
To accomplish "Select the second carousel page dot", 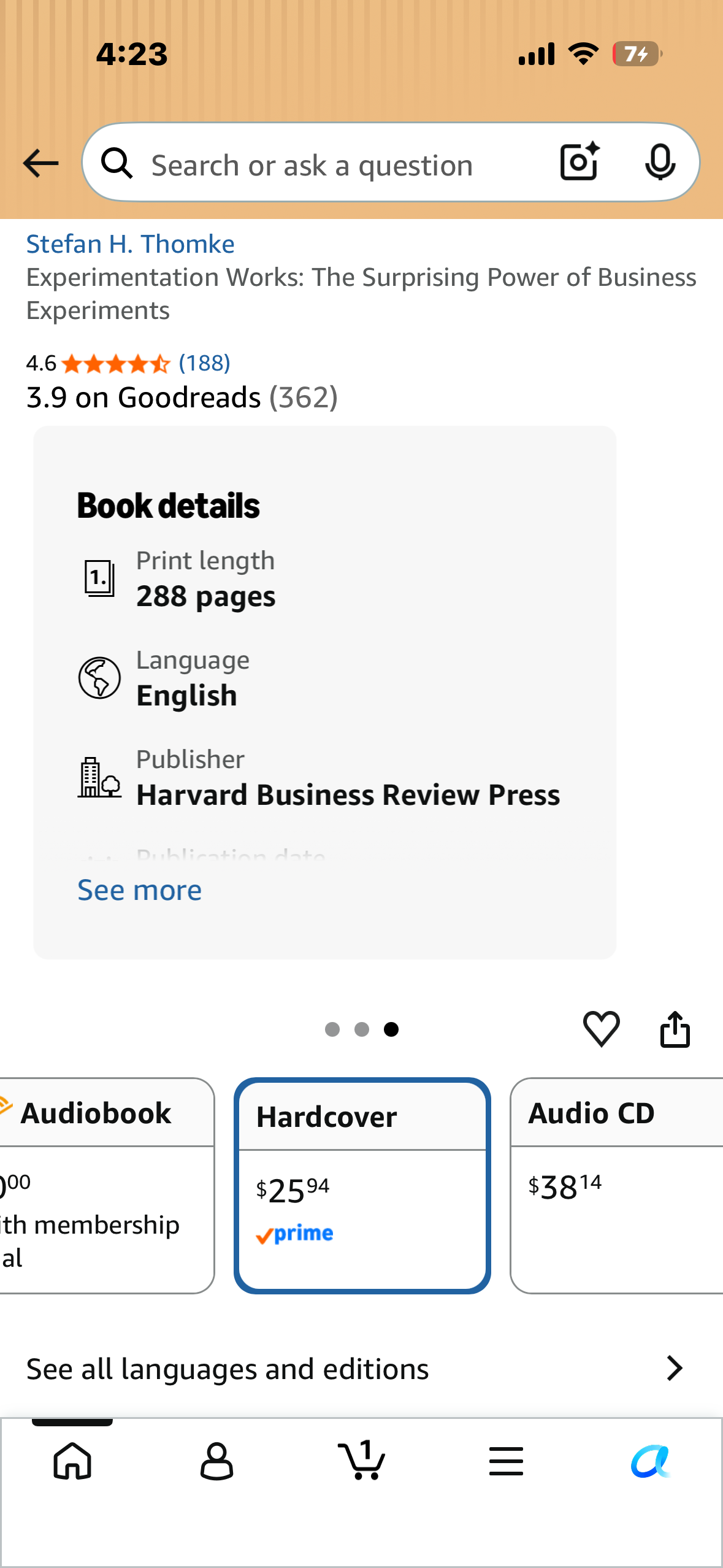I will 362,1029.
